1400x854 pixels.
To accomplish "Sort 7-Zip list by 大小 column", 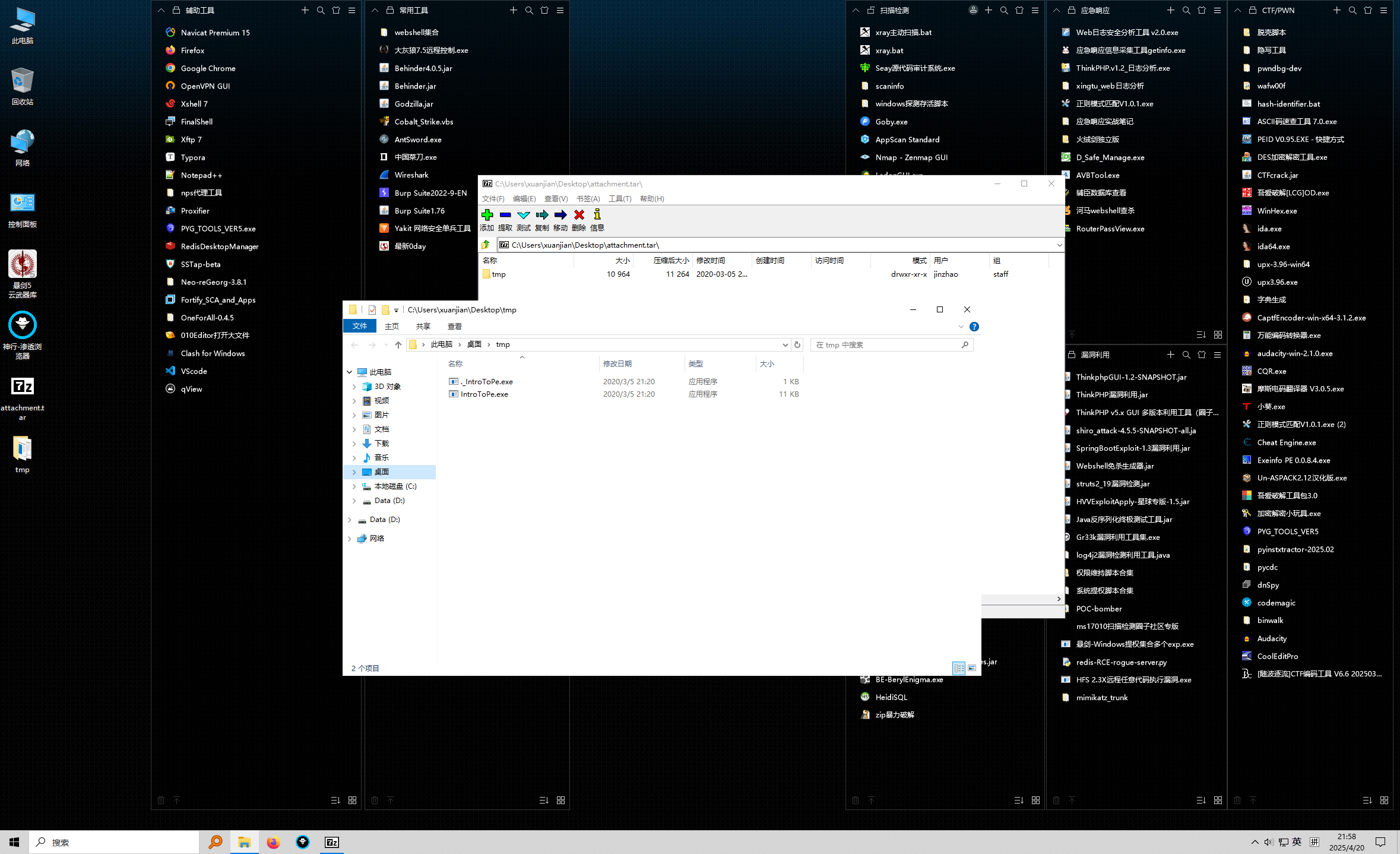I will tap(622, 260).
